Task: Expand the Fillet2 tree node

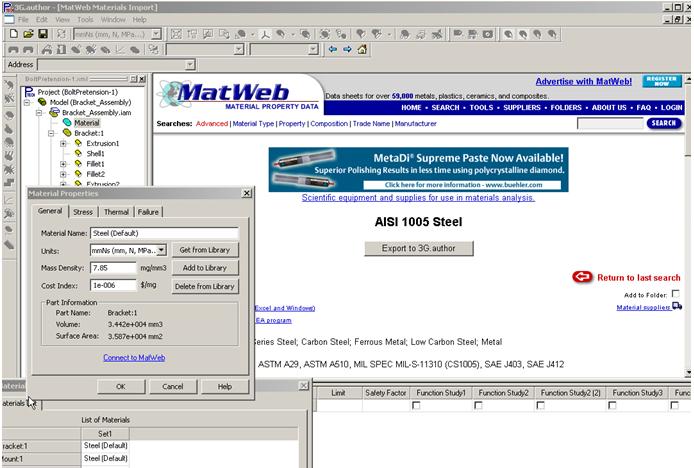Action: [x=63, y=174]
